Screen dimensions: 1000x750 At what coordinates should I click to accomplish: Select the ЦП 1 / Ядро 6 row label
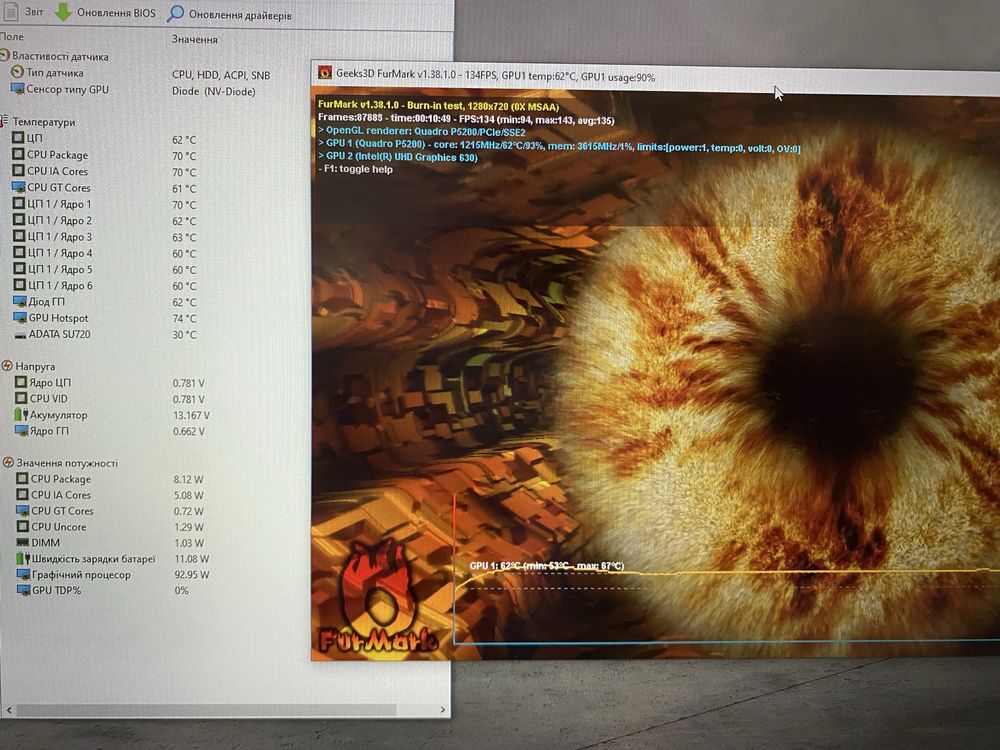click(x=59, y=285)
